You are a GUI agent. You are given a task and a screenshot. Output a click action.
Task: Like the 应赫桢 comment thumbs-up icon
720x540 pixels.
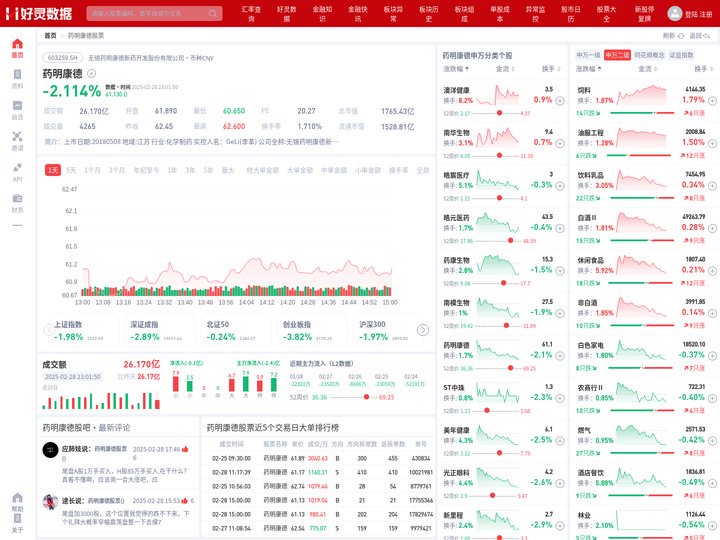click(185, 449)
